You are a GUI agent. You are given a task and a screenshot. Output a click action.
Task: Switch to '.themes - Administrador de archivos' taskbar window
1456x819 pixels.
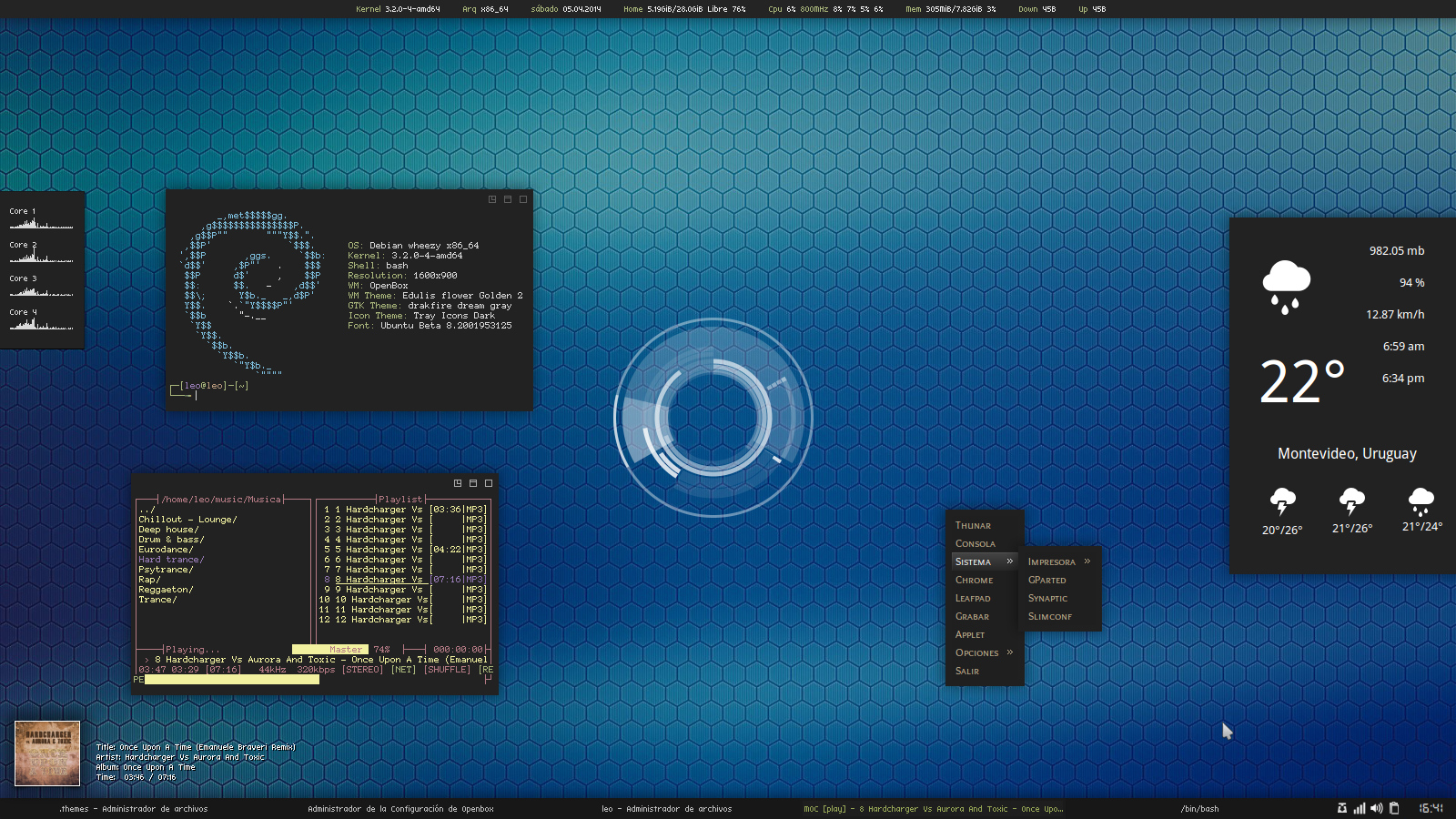coord(134,808)
